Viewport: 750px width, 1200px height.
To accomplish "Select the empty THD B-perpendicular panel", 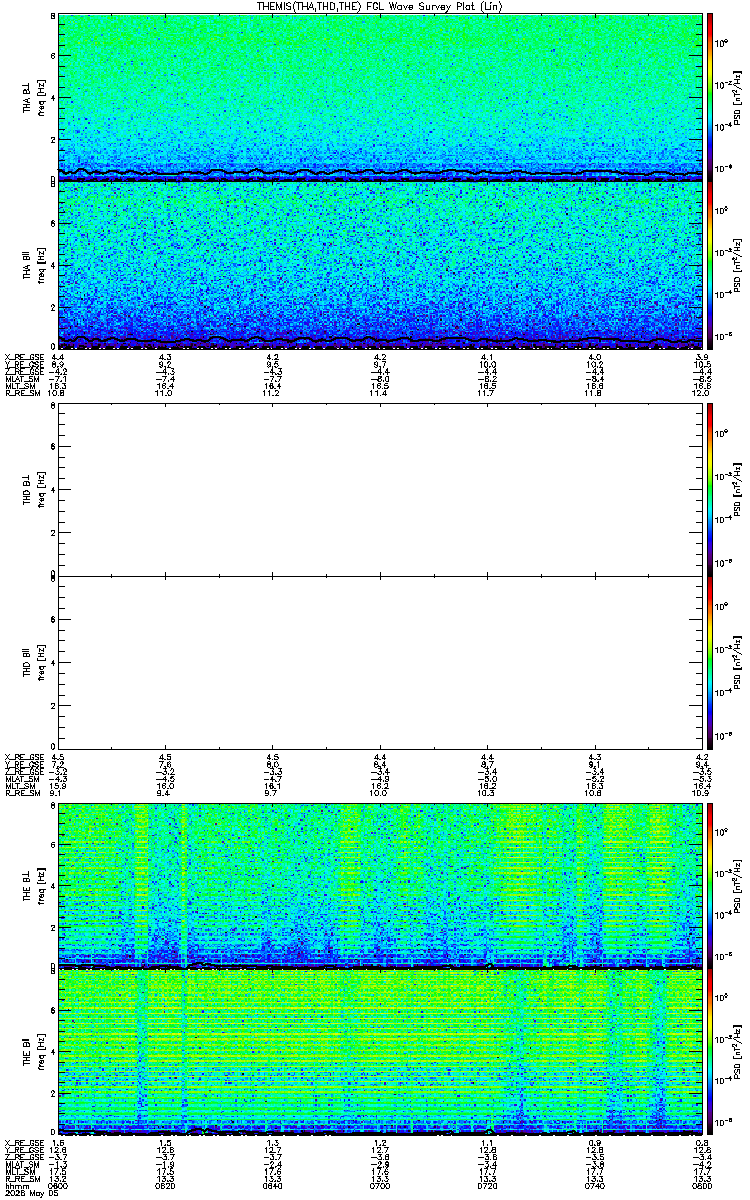I will (x=379, y=488).
